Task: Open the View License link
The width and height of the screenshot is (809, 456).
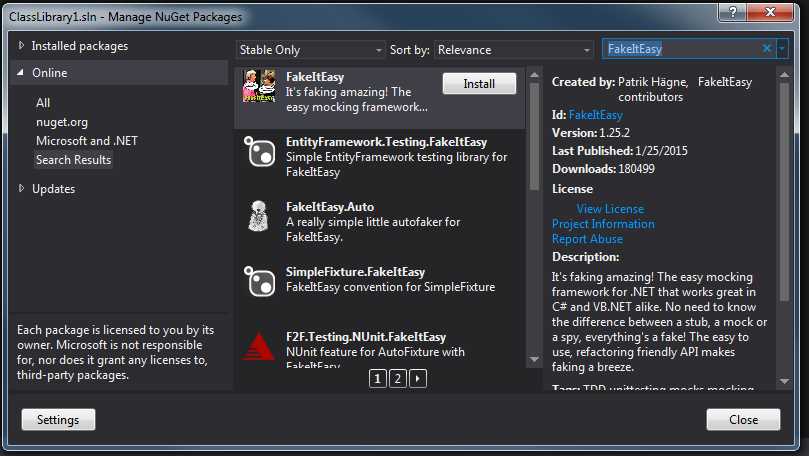Action: pos(610,209)
